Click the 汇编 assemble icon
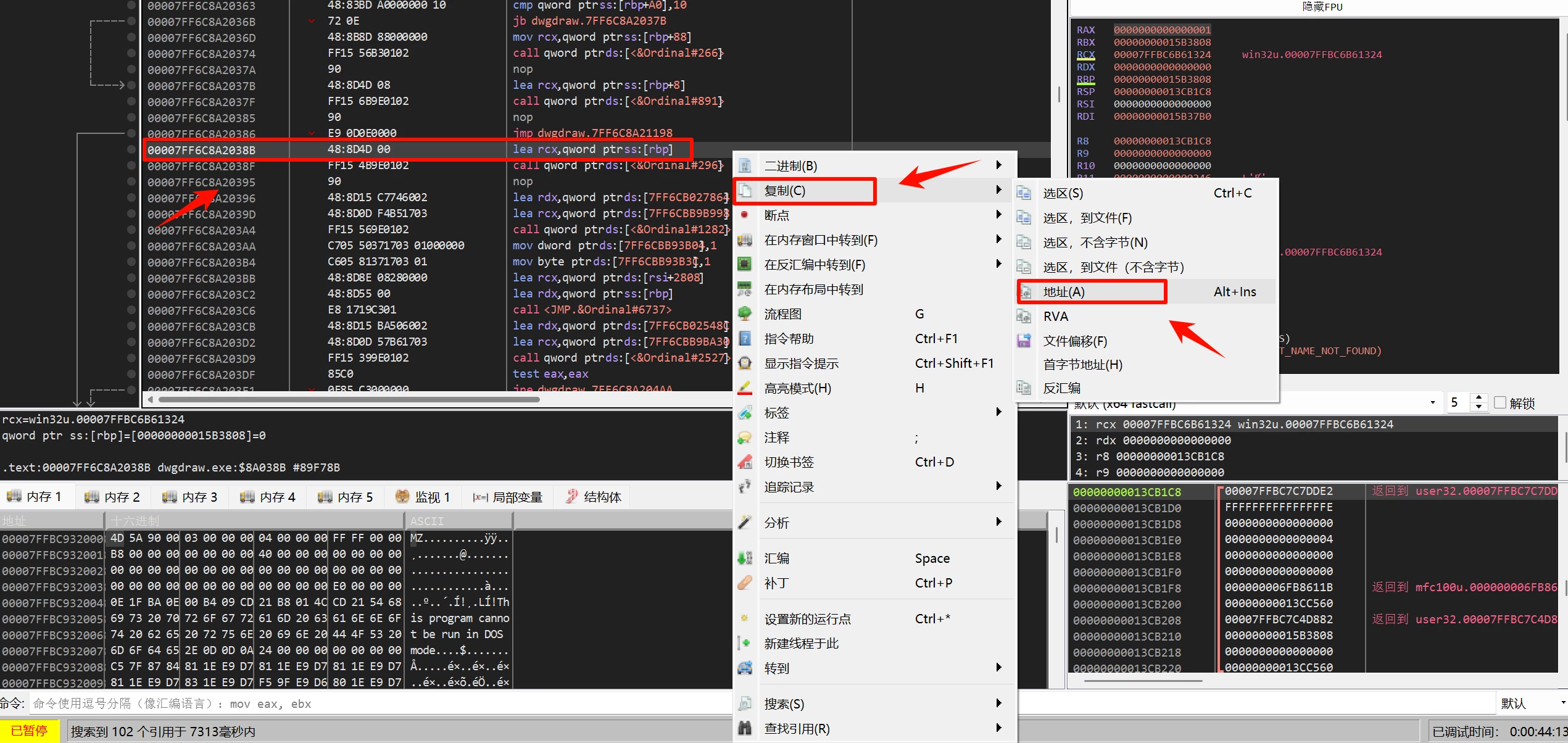Image resolution: width=1568 pixels, height=743 pixels. (x=745, y=558)
